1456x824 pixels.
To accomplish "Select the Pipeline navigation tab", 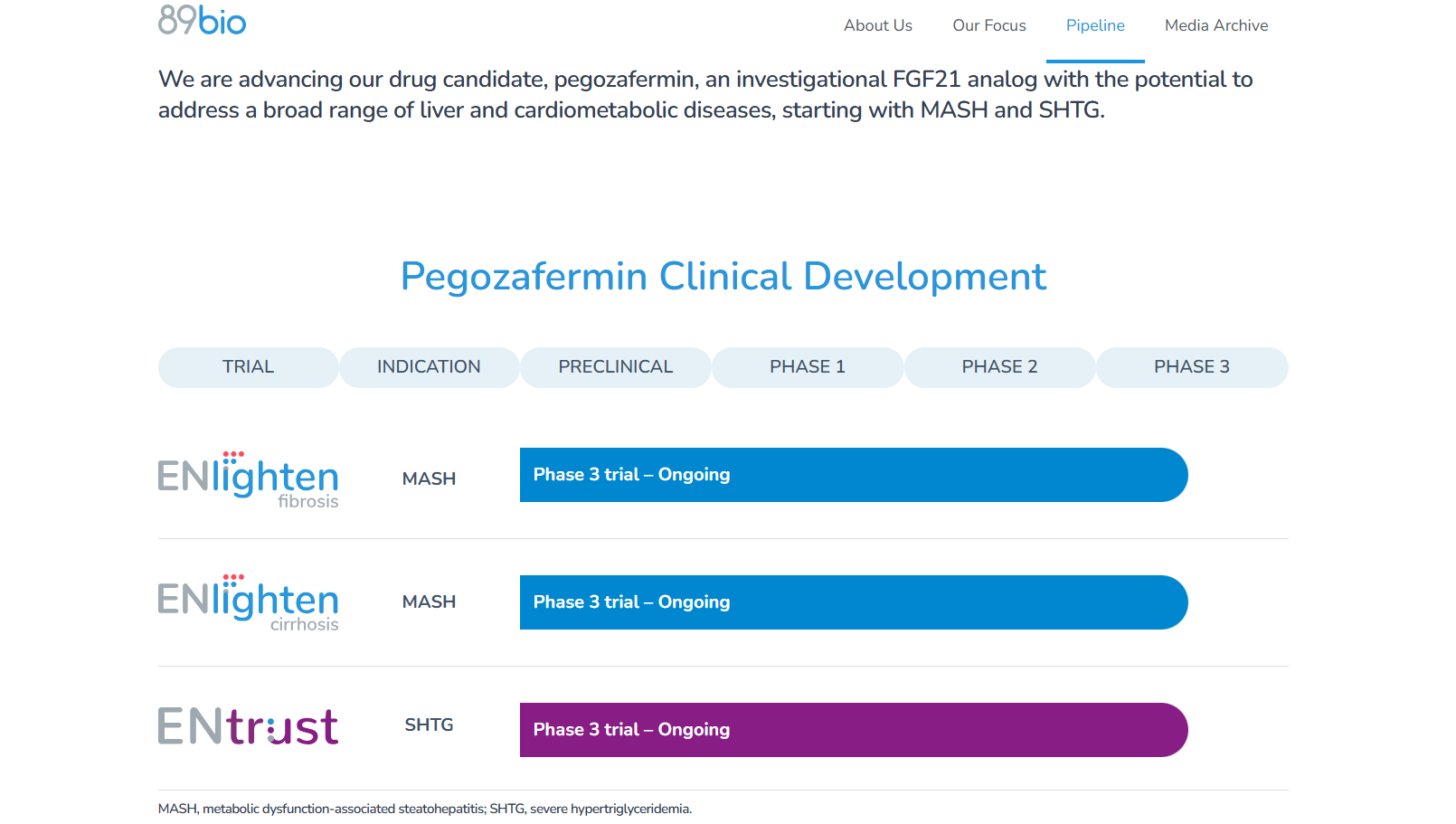I will click(1095, 25).
